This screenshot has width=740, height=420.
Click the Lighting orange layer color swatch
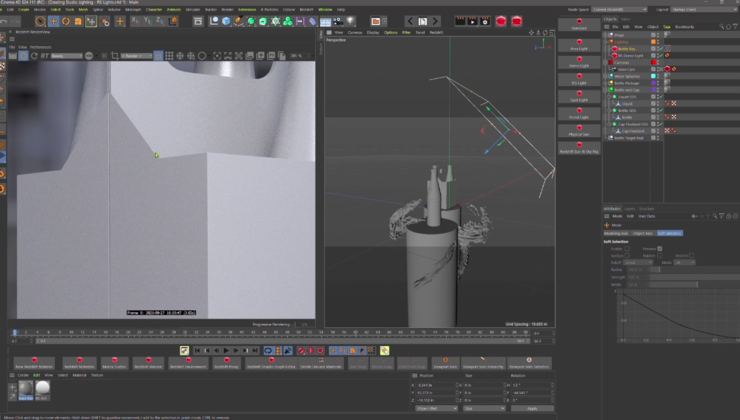click(x=654, y=42)
